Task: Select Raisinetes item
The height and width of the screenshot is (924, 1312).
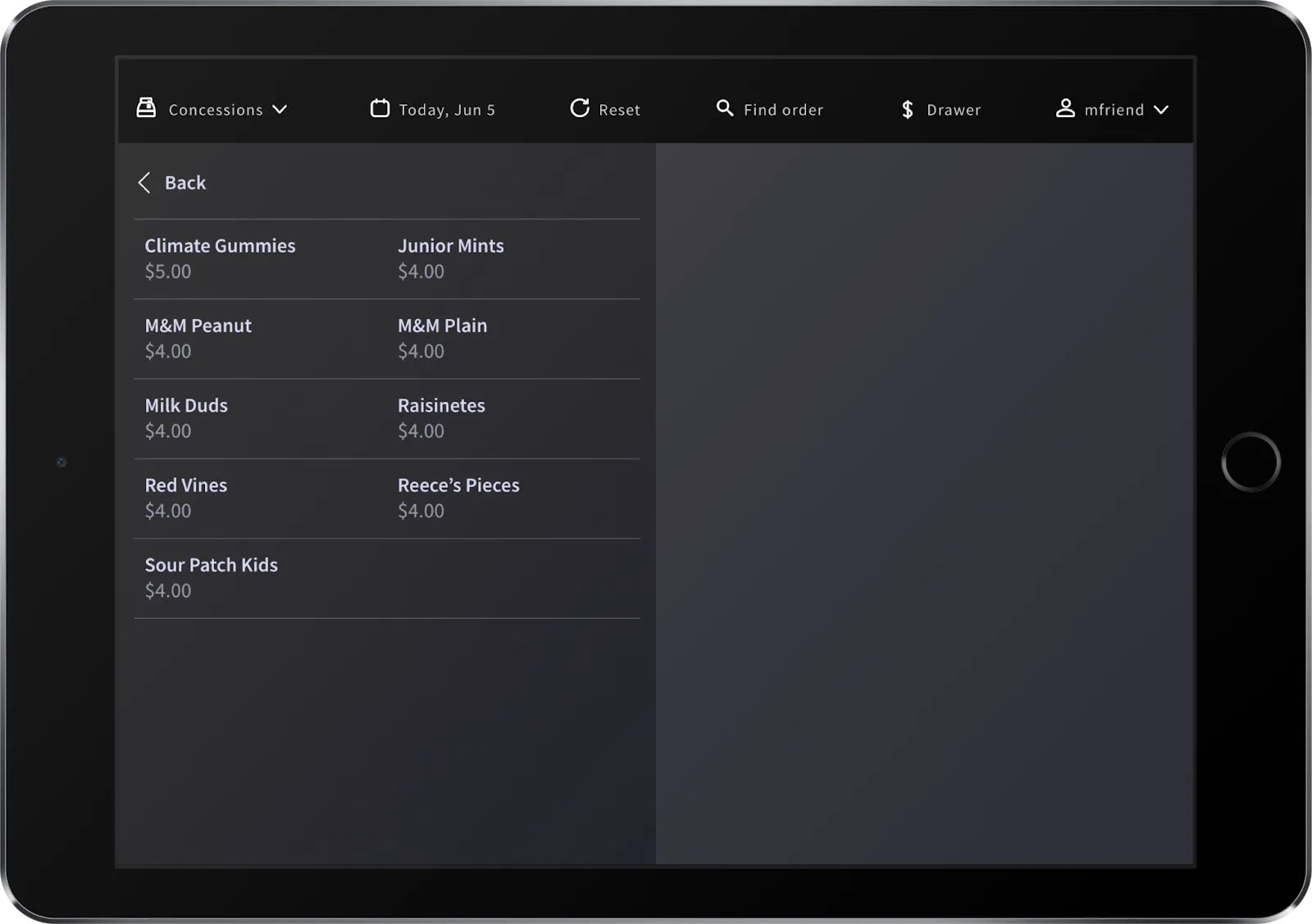Action: click(514, 418)
